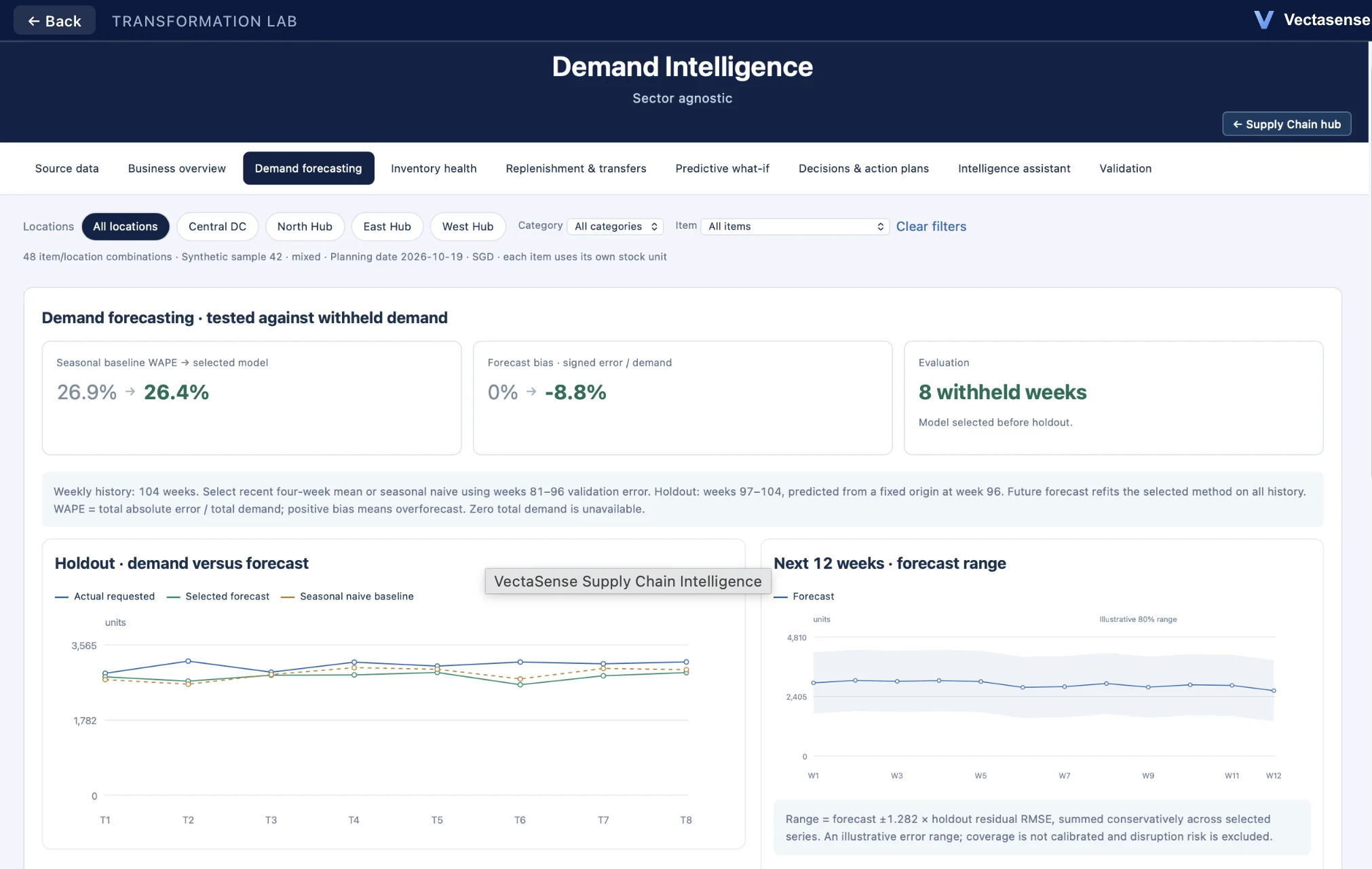Select the All locations filter chip
Viewport: 1372px width, 869px height.
pyautogui.click(x=126, y=227)
